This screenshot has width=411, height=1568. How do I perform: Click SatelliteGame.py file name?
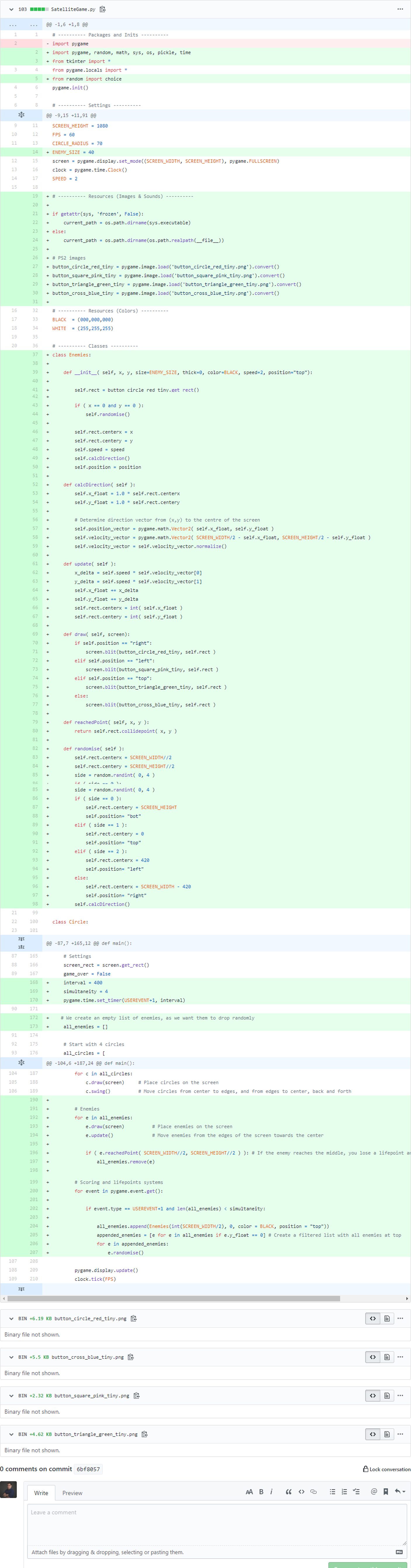[x=73, y=9]
